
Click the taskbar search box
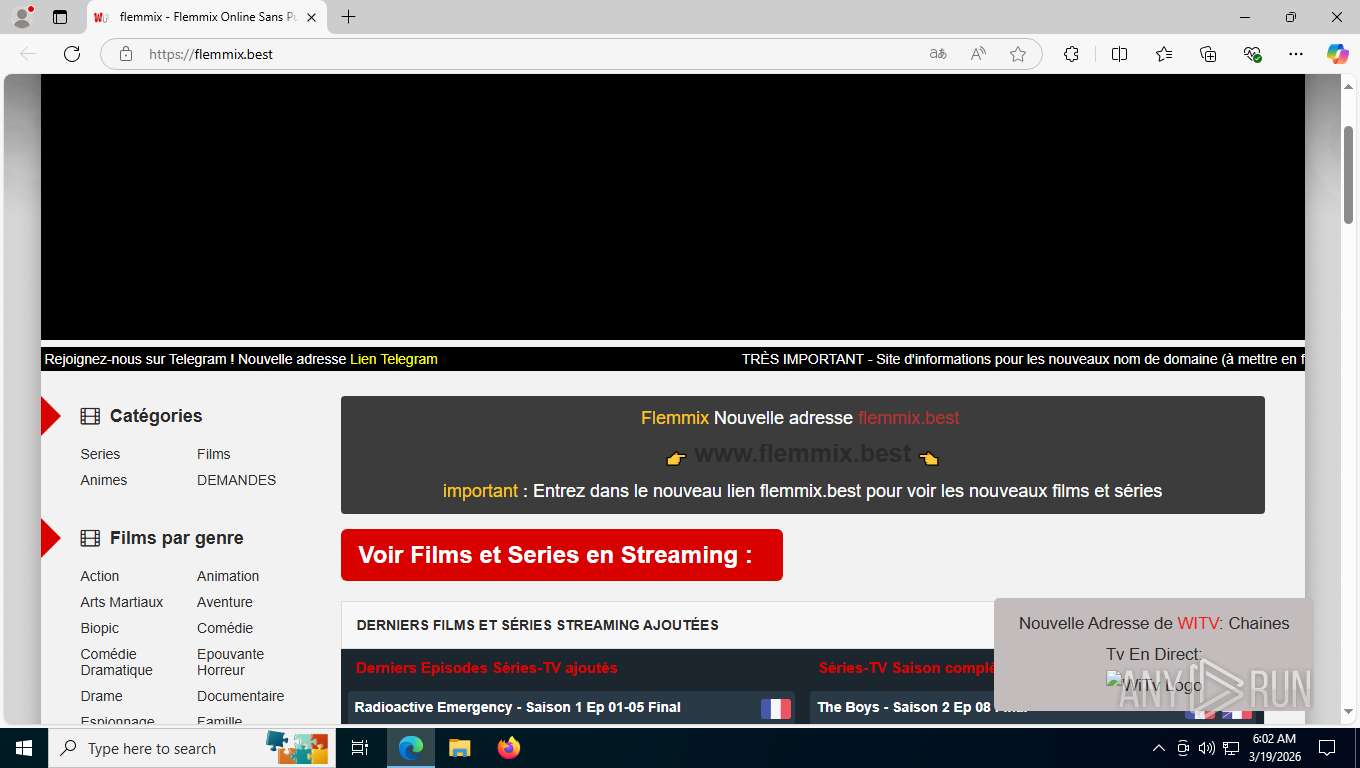pos(192,748)
